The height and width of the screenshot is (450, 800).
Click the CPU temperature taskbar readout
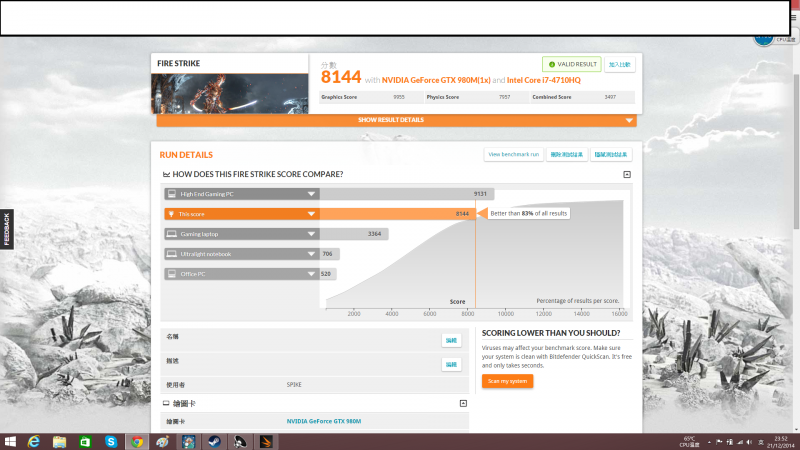pos(689,442)
